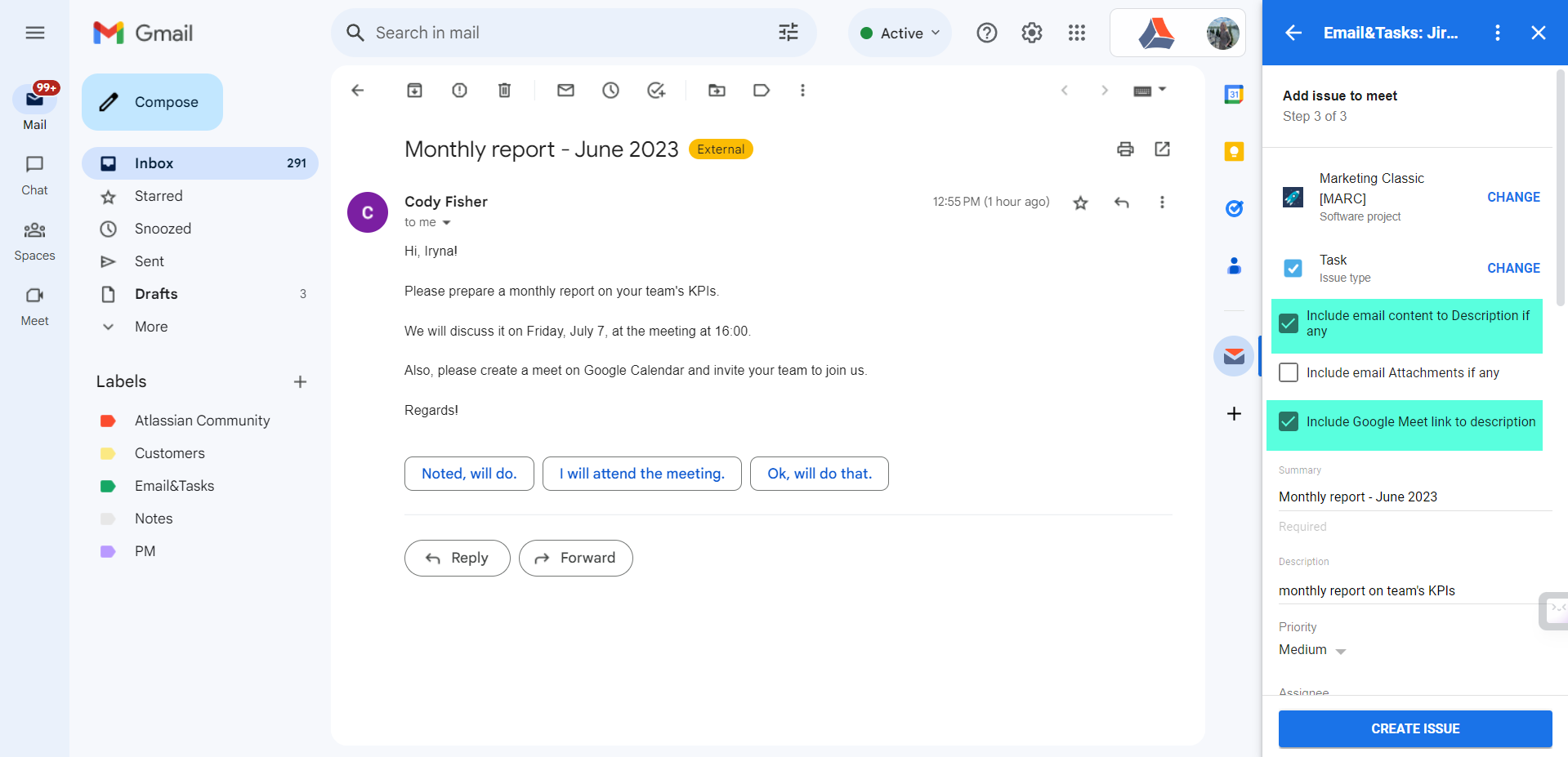
Task: Open Gmail settings gear
Action: [1032, 33]
